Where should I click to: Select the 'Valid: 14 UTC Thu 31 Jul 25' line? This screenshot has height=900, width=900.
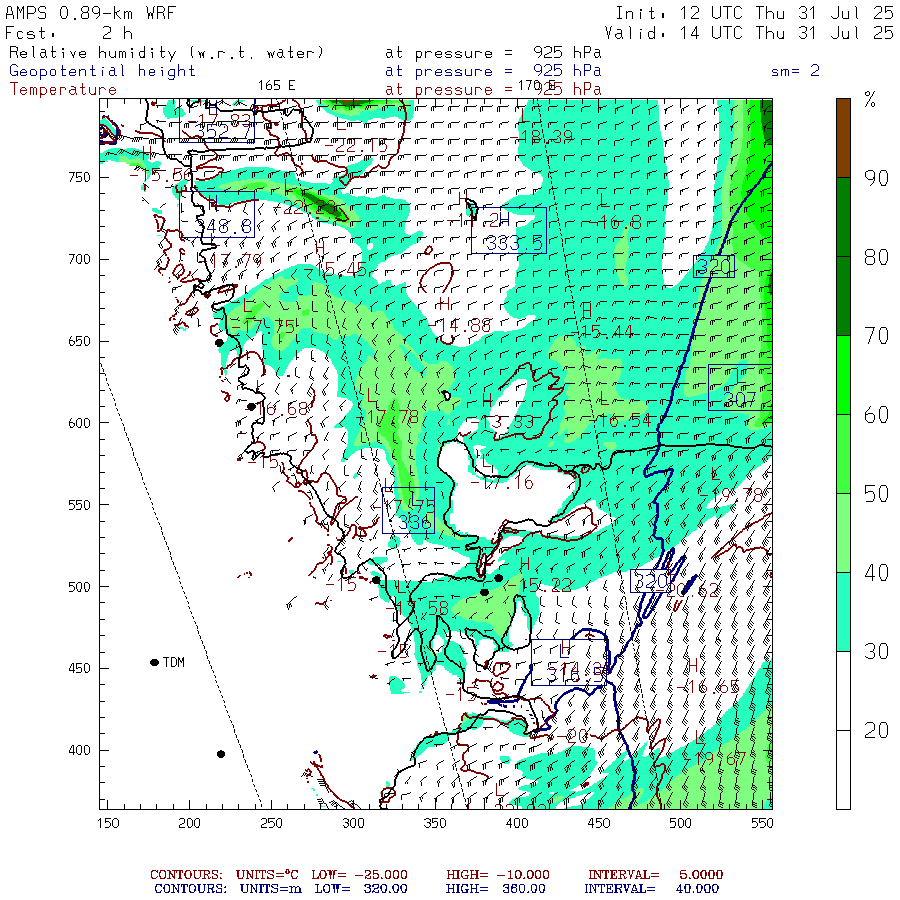pyautogui.click(x=749, y=33)
